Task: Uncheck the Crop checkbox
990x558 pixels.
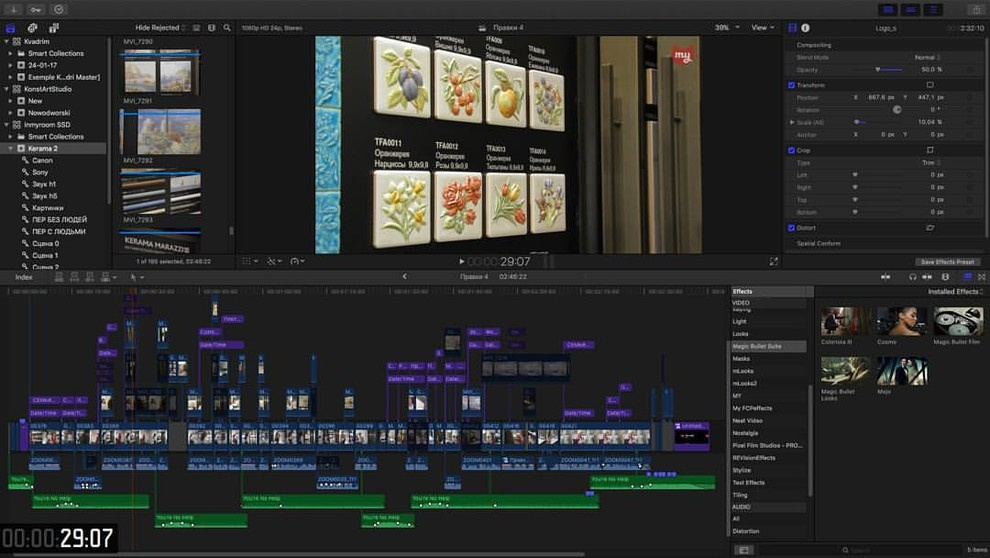Action: [x=792, y=150]
